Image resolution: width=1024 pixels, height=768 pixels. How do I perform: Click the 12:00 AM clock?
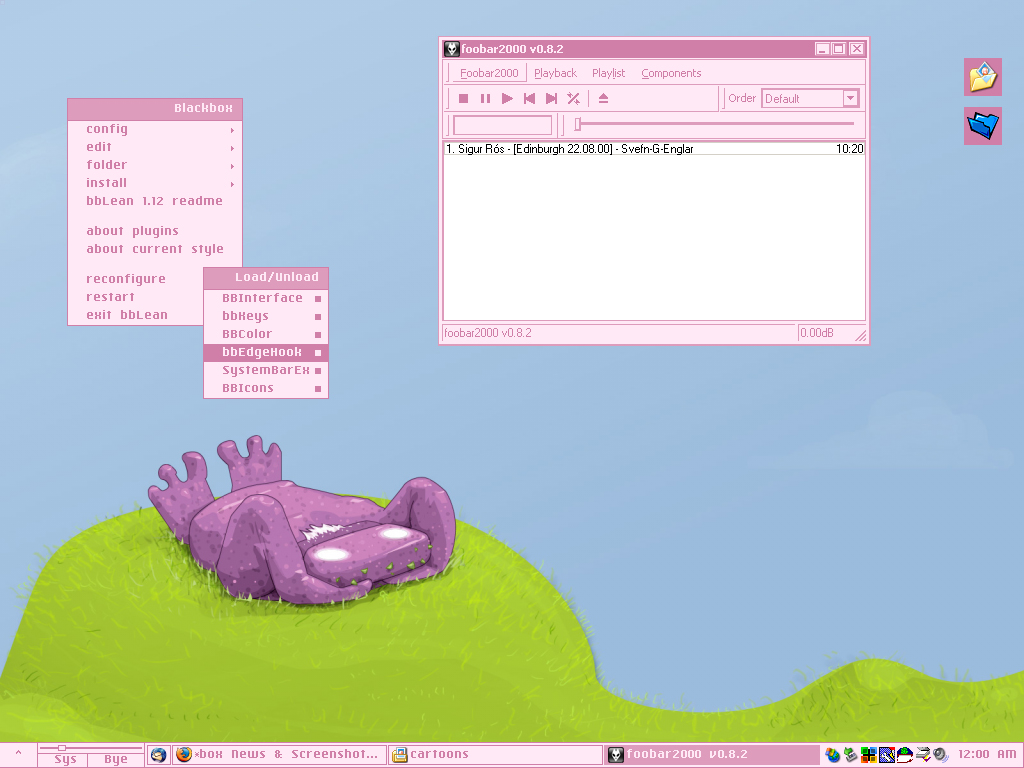[x=987, y=755]
